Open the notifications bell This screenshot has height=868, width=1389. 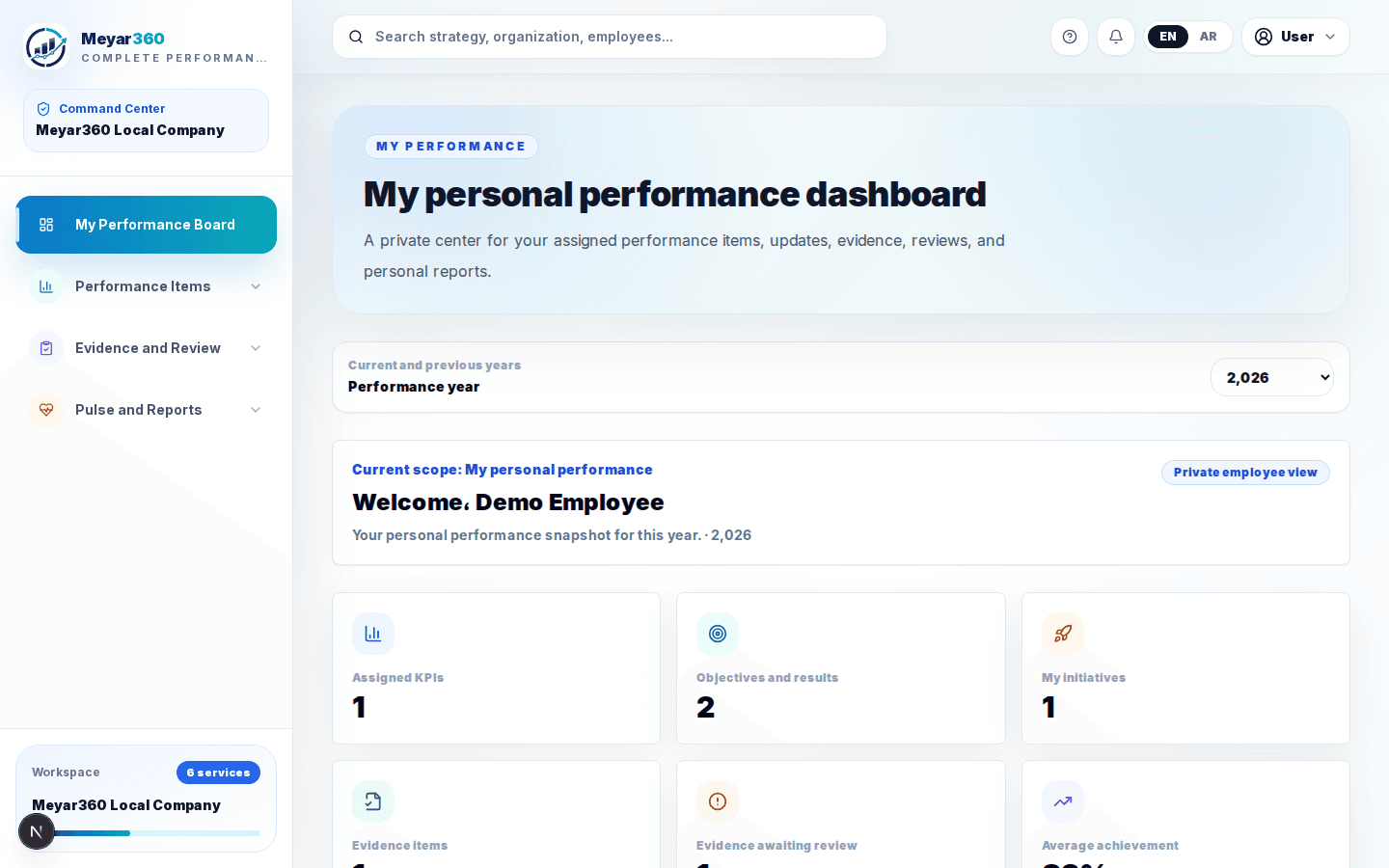(x=1116, y=37)
